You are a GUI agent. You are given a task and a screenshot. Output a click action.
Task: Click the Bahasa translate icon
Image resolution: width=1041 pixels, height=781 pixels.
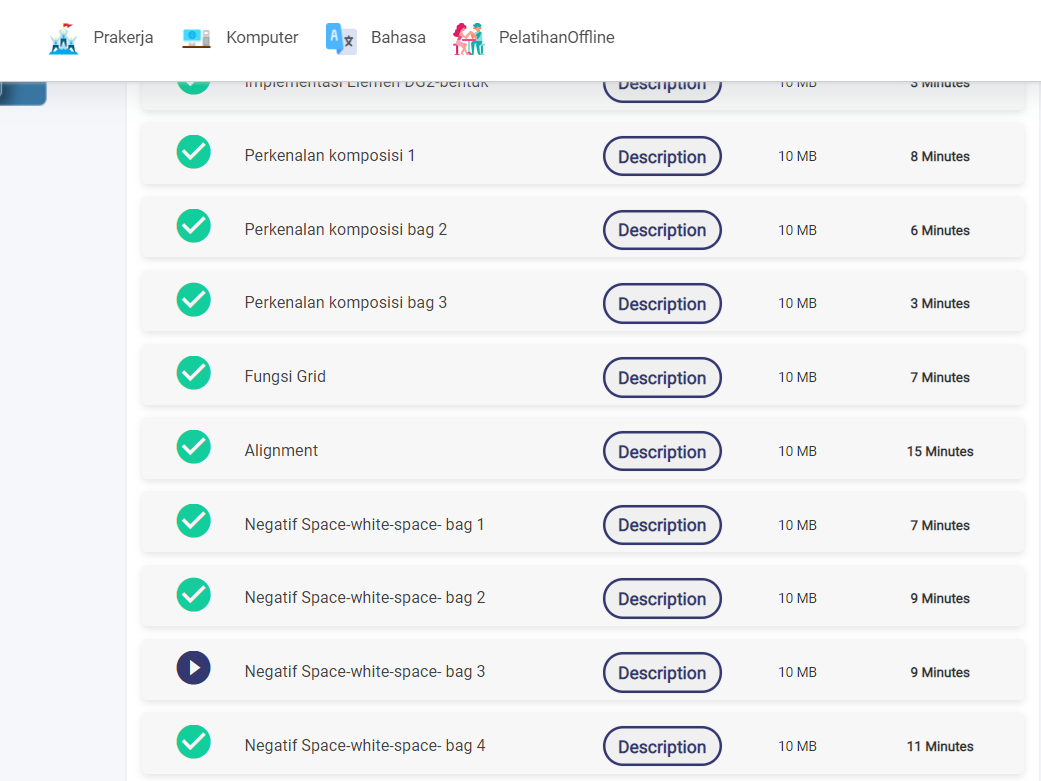(341, 38)
